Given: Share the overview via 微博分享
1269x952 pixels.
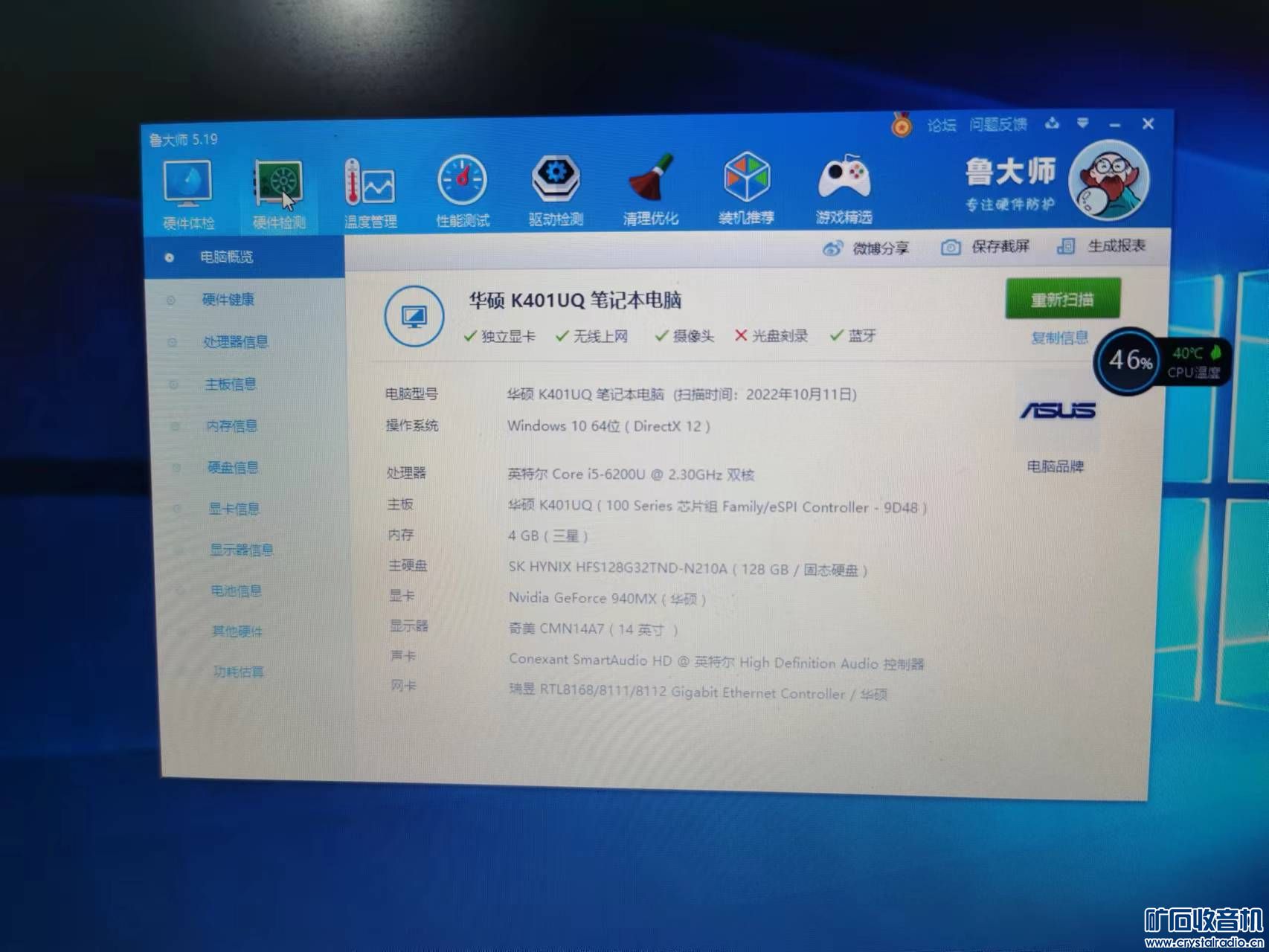Looking at the screenshot, I should coord(866,248).
